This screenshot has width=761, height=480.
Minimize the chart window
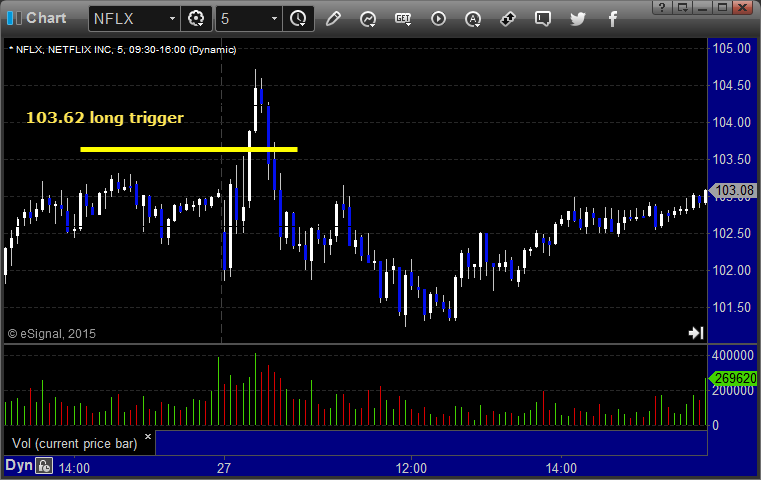[x=703, y=7]
